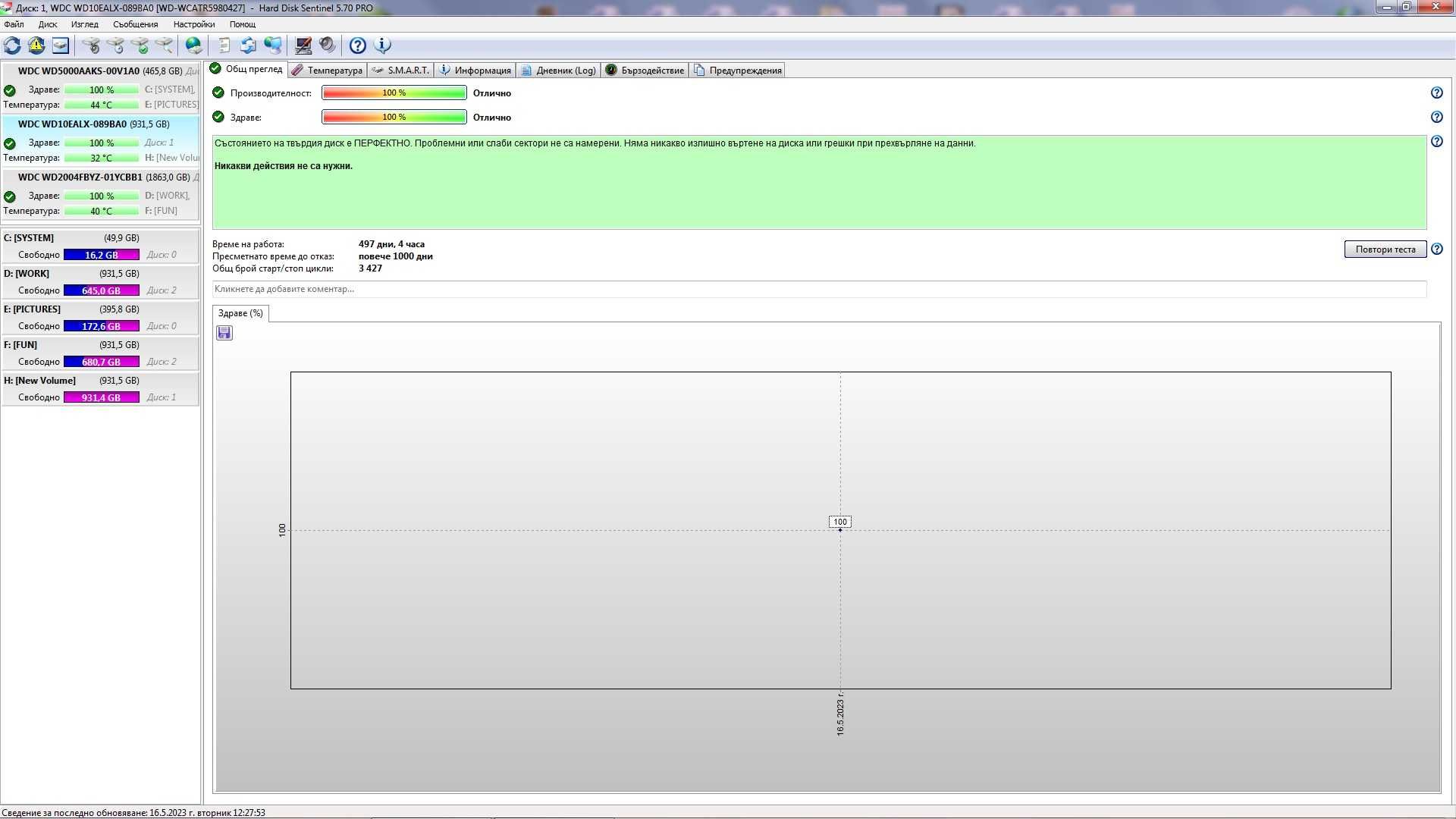
Task: Open the Файл menu
Action: point(14,24)
